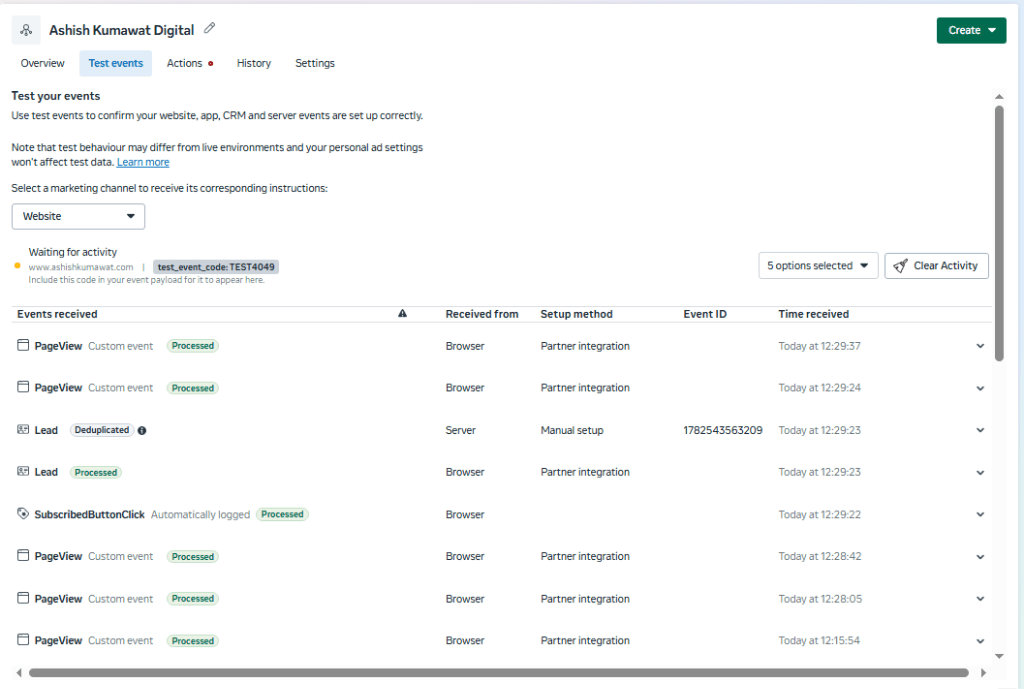Follow the Learn more link
Viewport: 1024px width, 689px height.
(x=143, y=162)
